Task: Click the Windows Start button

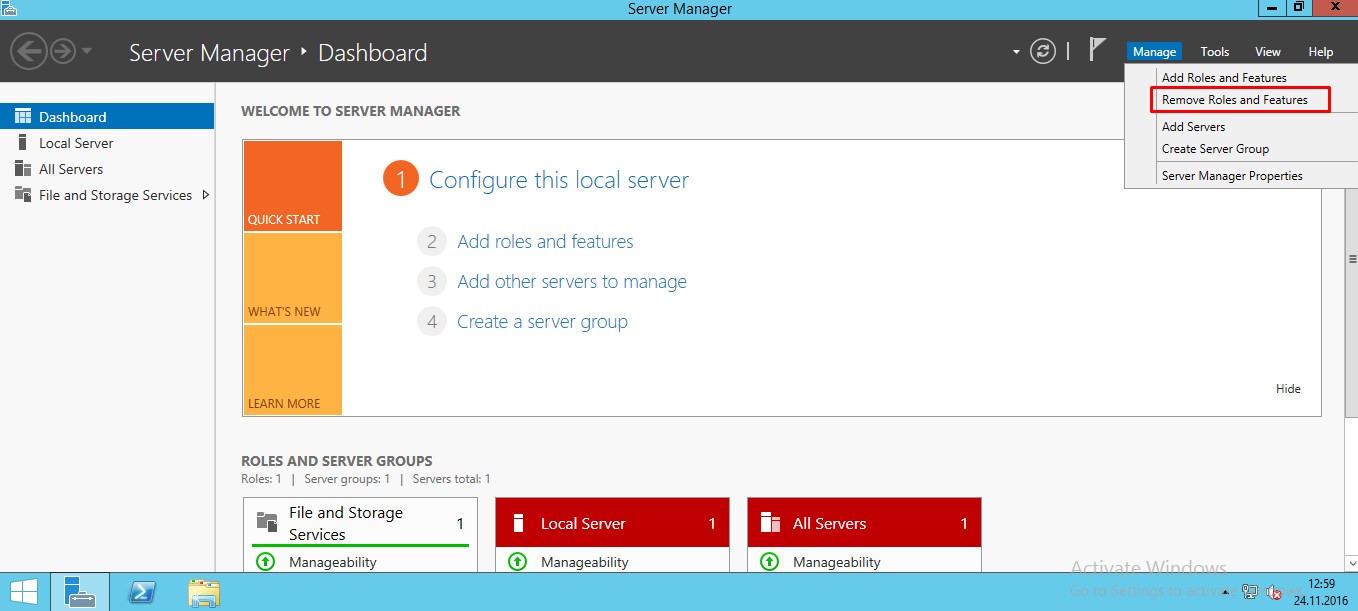Action: pos(24,592)
